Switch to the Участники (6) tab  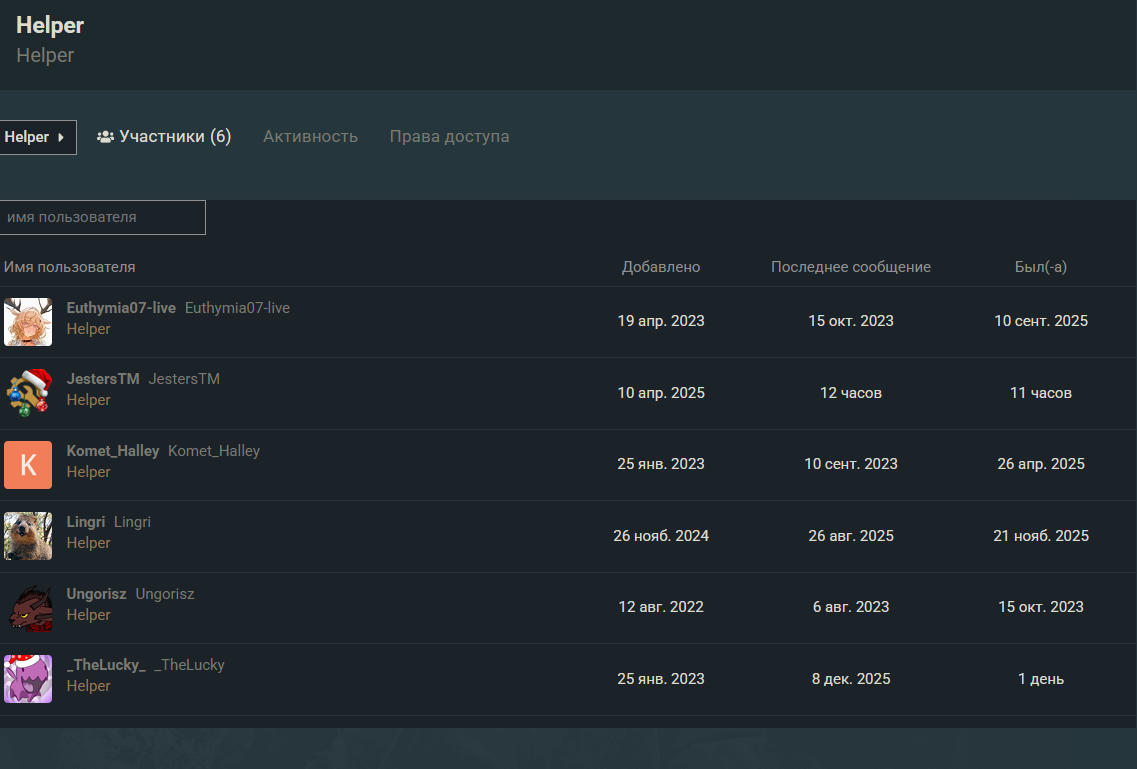click(164, 137)
